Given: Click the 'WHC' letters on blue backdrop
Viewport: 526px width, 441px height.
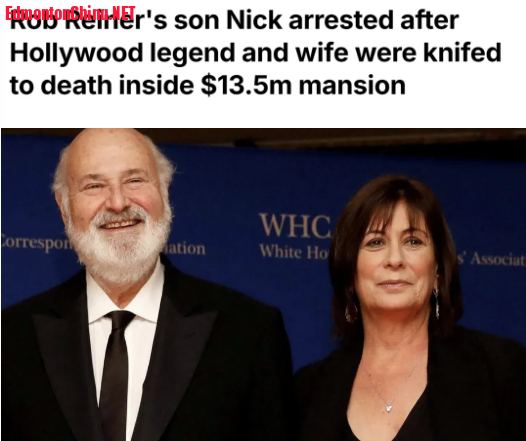Looking at the screenshot, I should [x=295, y=225].
